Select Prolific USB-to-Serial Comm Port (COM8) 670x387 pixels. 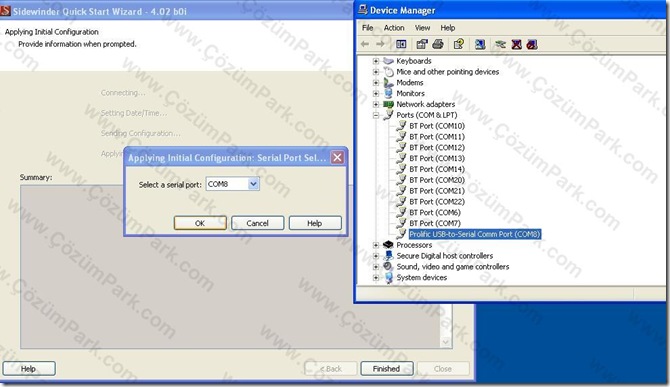(x=475, y=234)
